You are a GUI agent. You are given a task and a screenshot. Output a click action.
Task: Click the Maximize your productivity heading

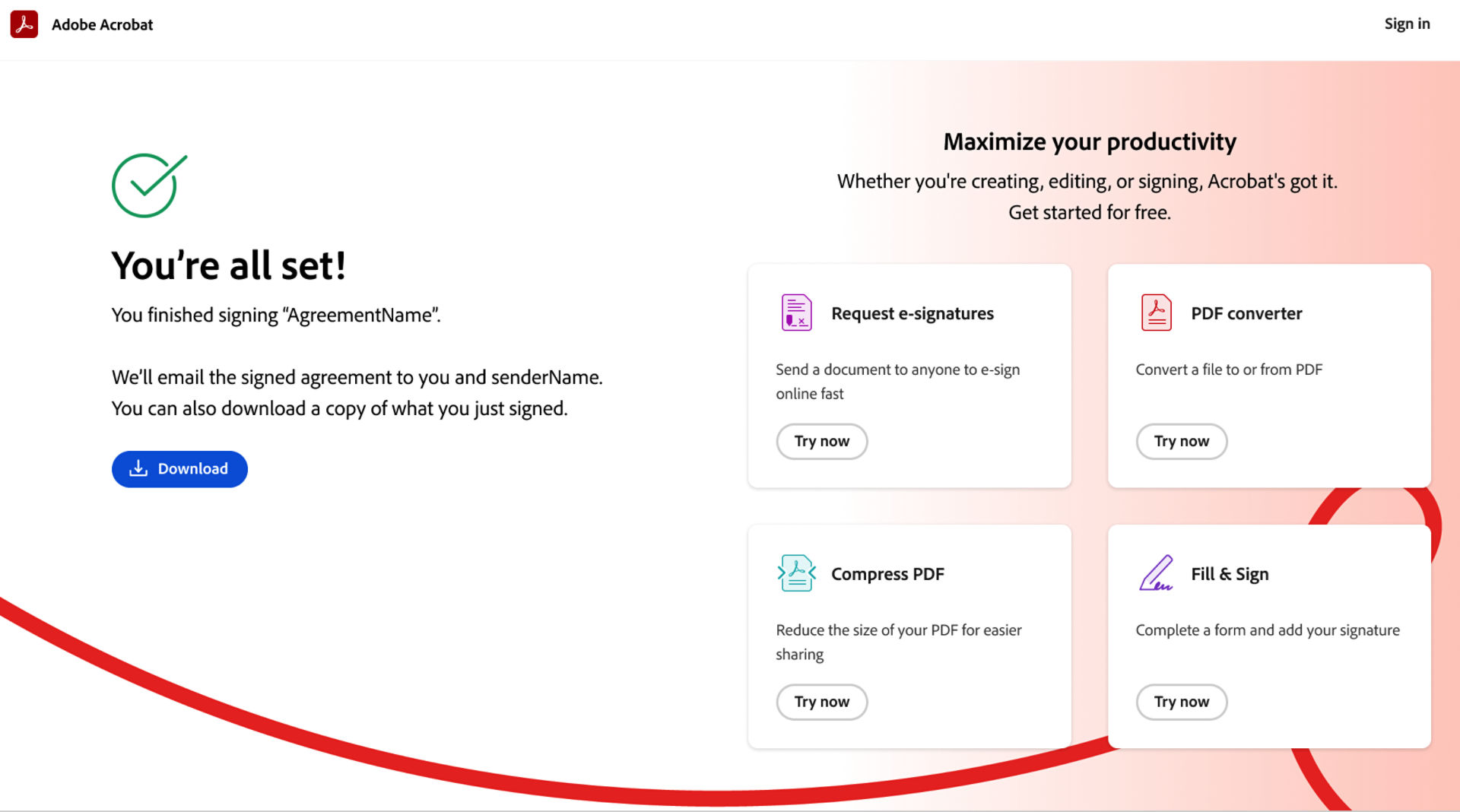pos(1090,141)
